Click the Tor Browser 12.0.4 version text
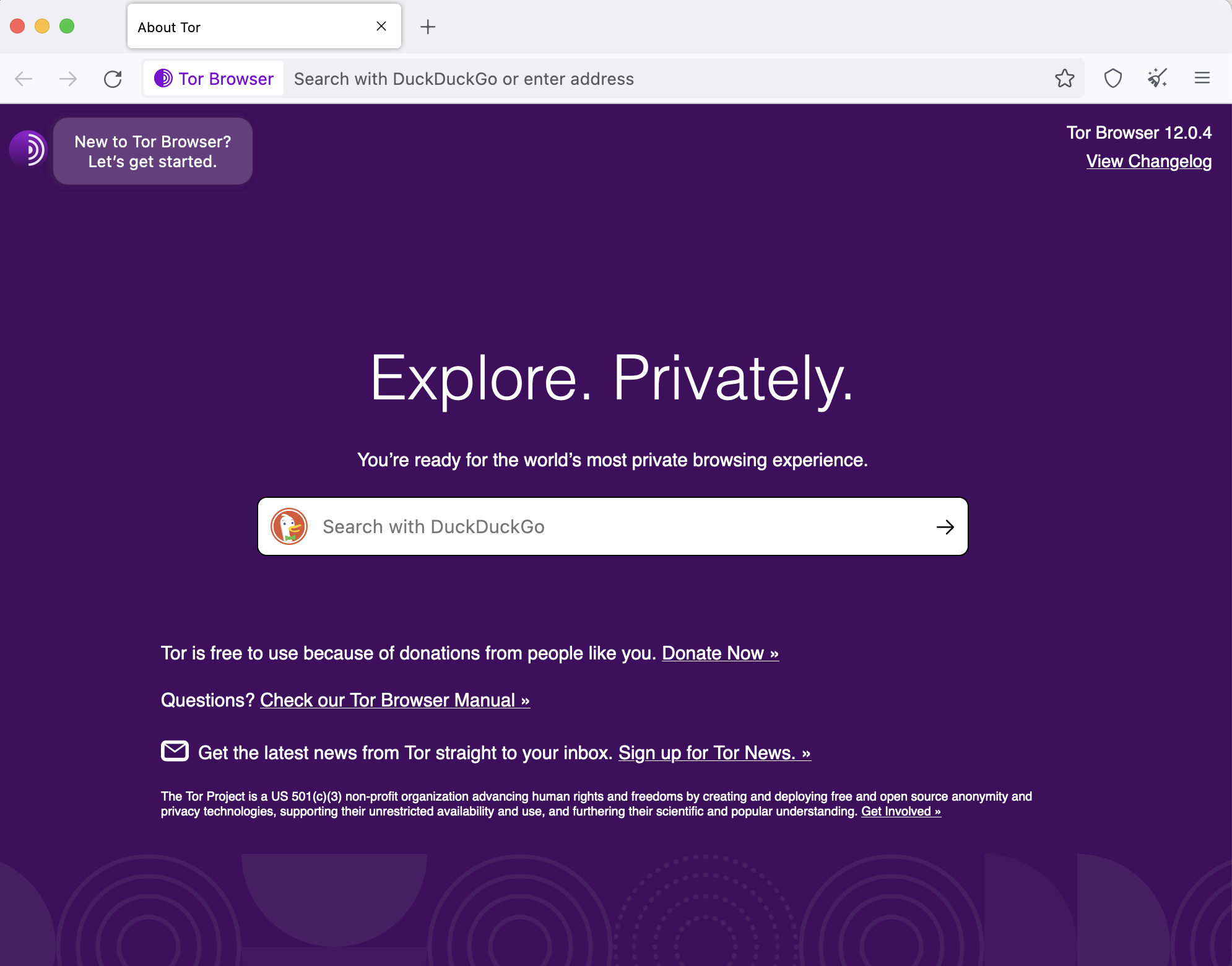1232x966 pixels. [1139, 133]
